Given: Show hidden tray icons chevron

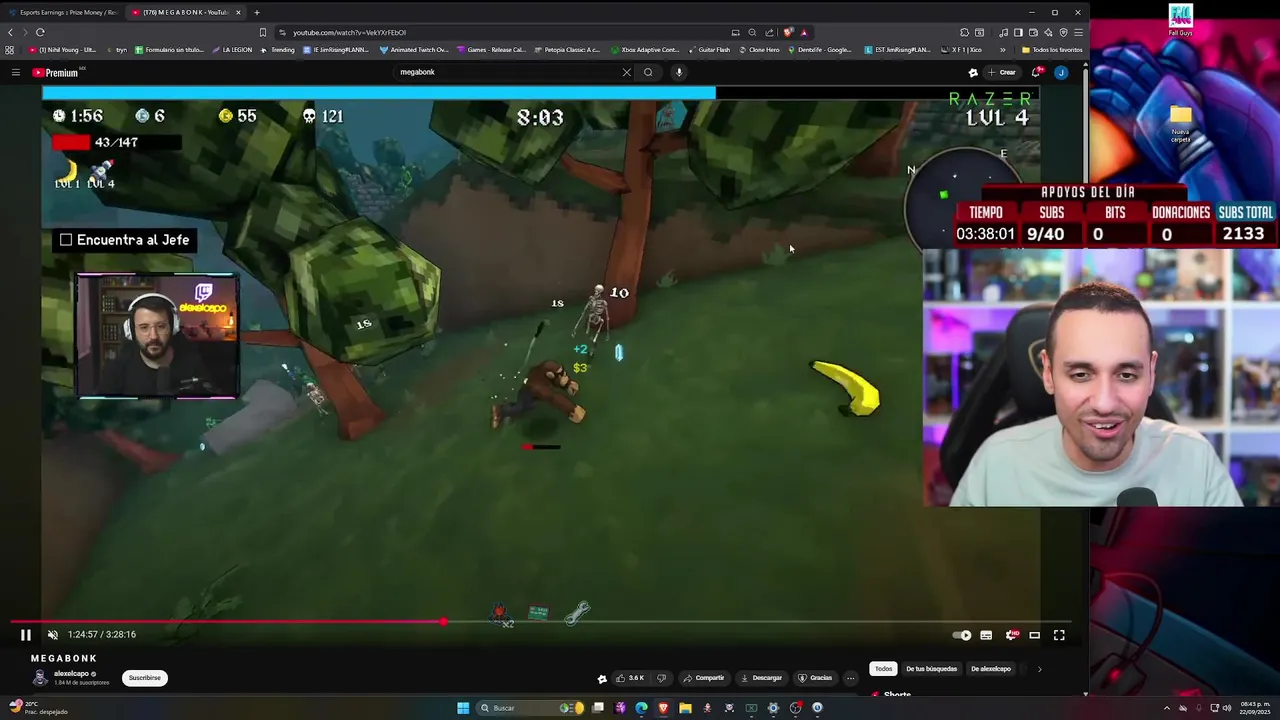Looking at the screenshot, I should click(x=1167, y=708).
